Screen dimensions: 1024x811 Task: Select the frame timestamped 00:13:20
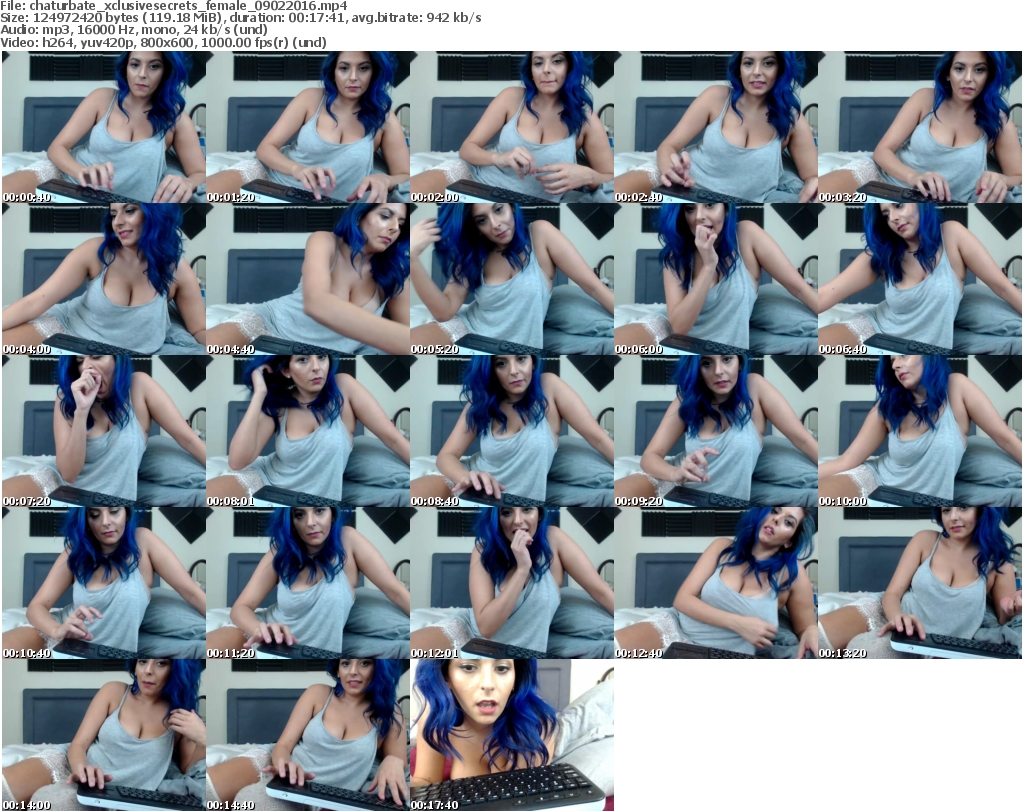(920, 583)
